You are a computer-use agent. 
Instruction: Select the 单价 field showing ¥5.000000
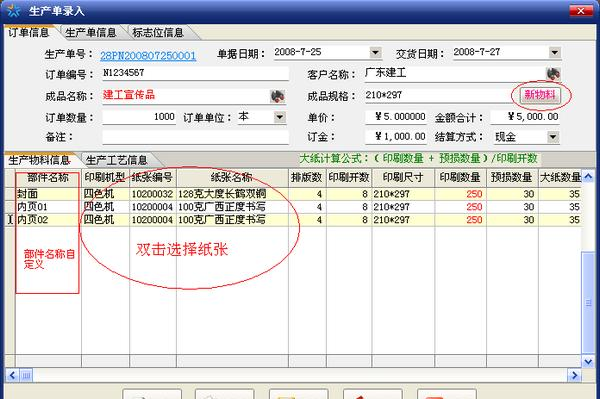(396, 117)
